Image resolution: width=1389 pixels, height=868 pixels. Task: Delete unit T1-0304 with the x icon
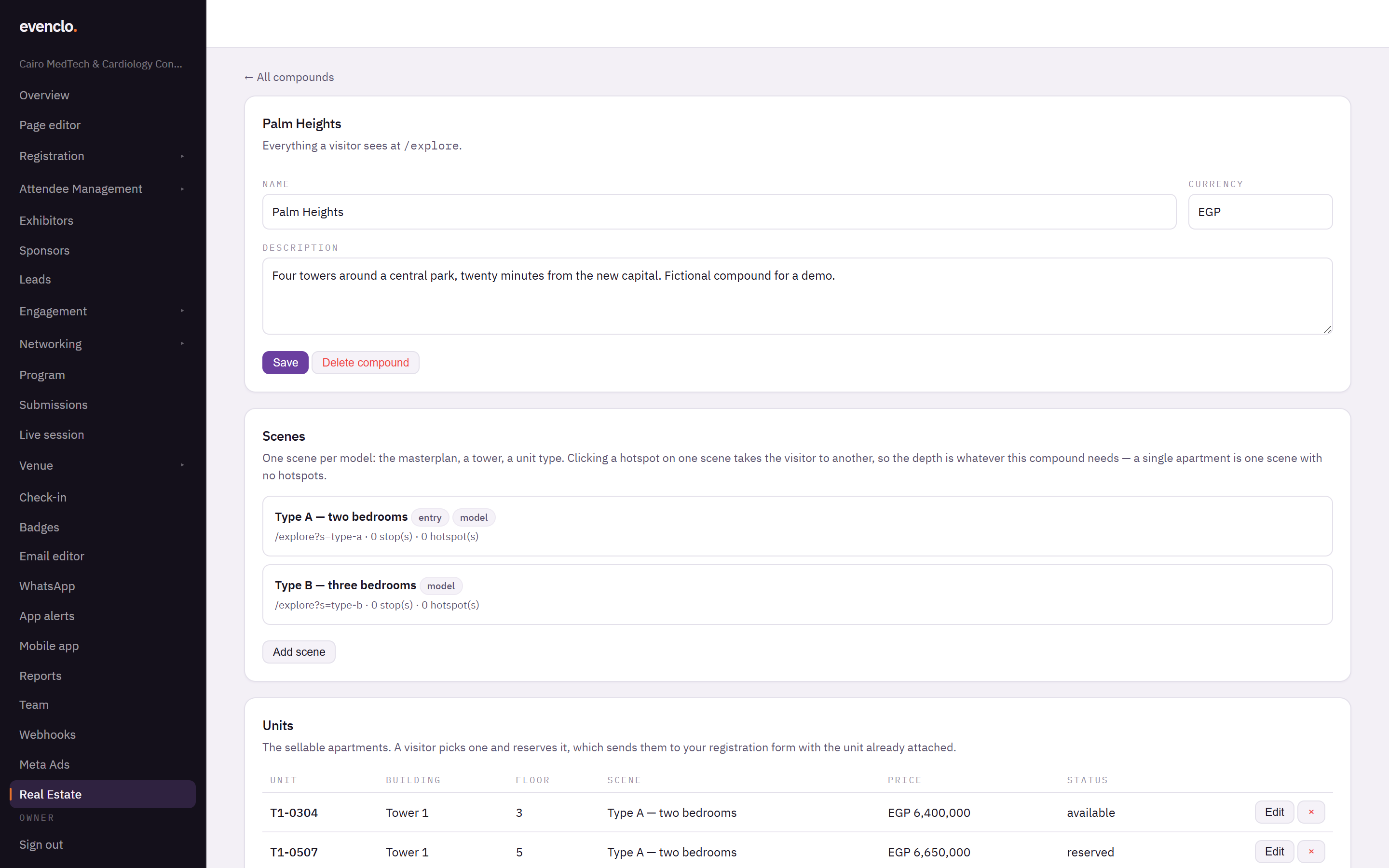pos(1311,812)
